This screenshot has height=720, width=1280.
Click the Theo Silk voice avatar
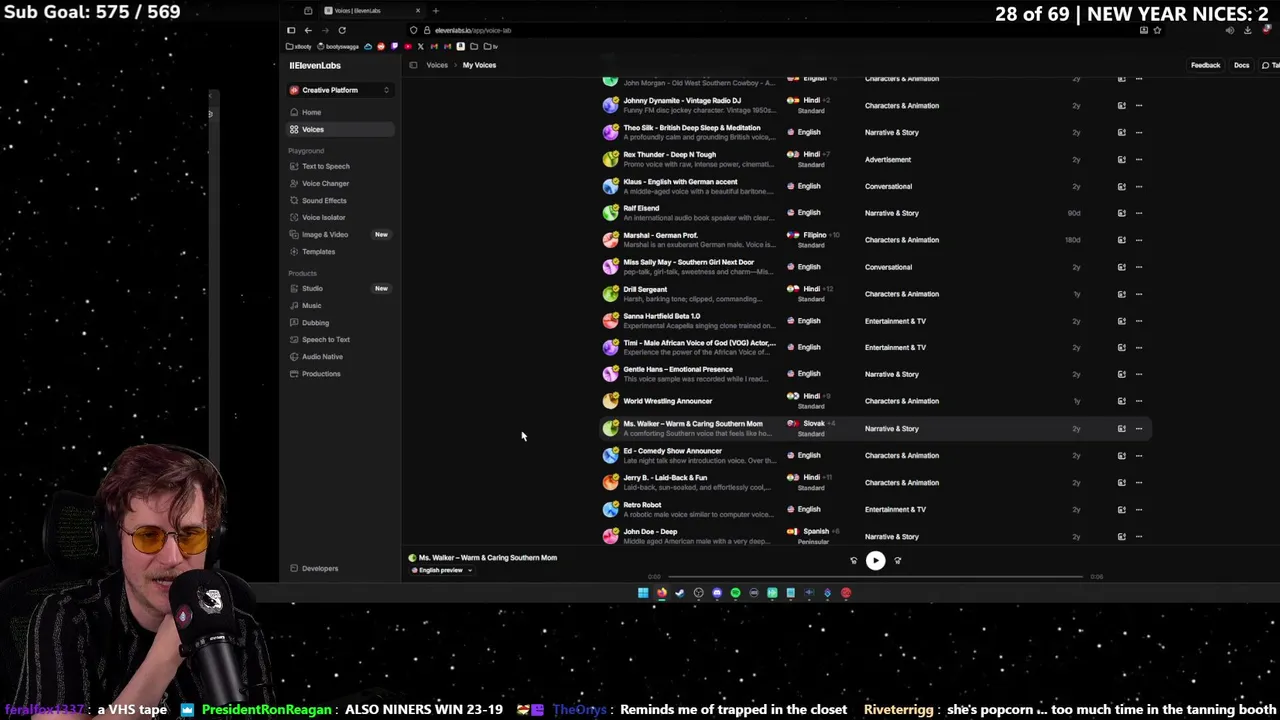(610, 132)
